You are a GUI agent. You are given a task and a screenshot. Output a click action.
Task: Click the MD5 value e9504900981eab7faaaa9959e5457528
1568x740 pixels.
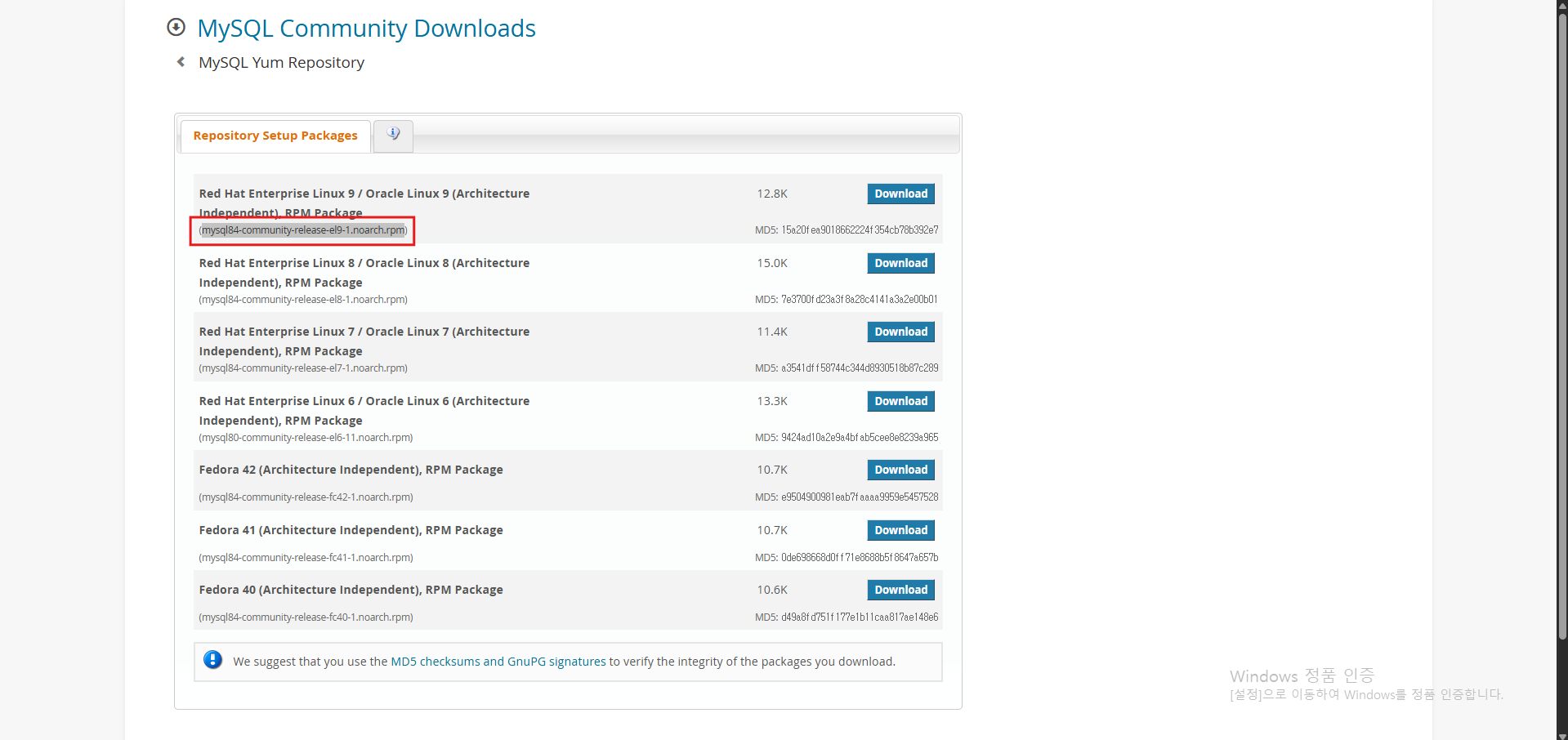860,497
